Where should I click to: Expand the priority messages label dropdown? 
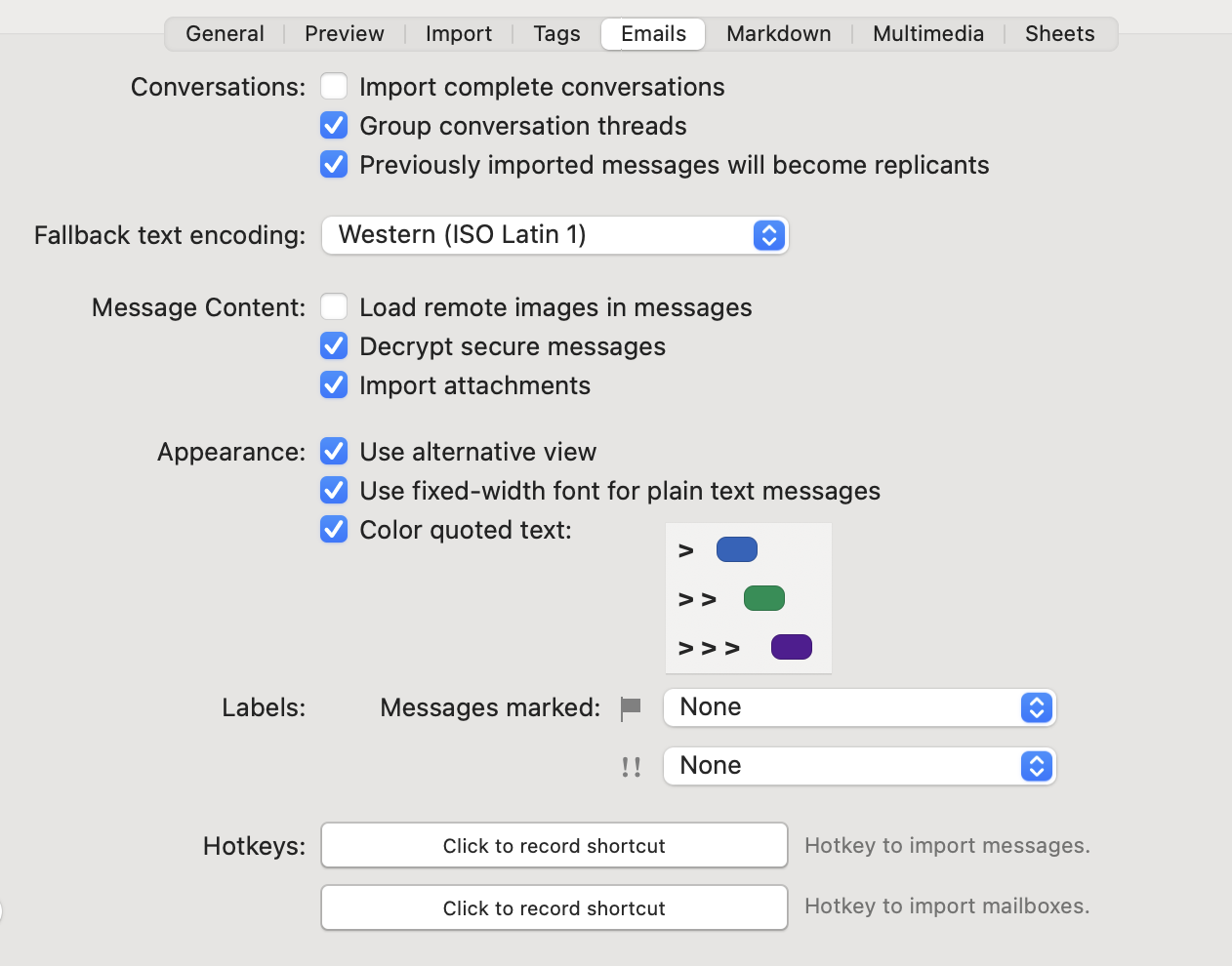coord(859,766)
